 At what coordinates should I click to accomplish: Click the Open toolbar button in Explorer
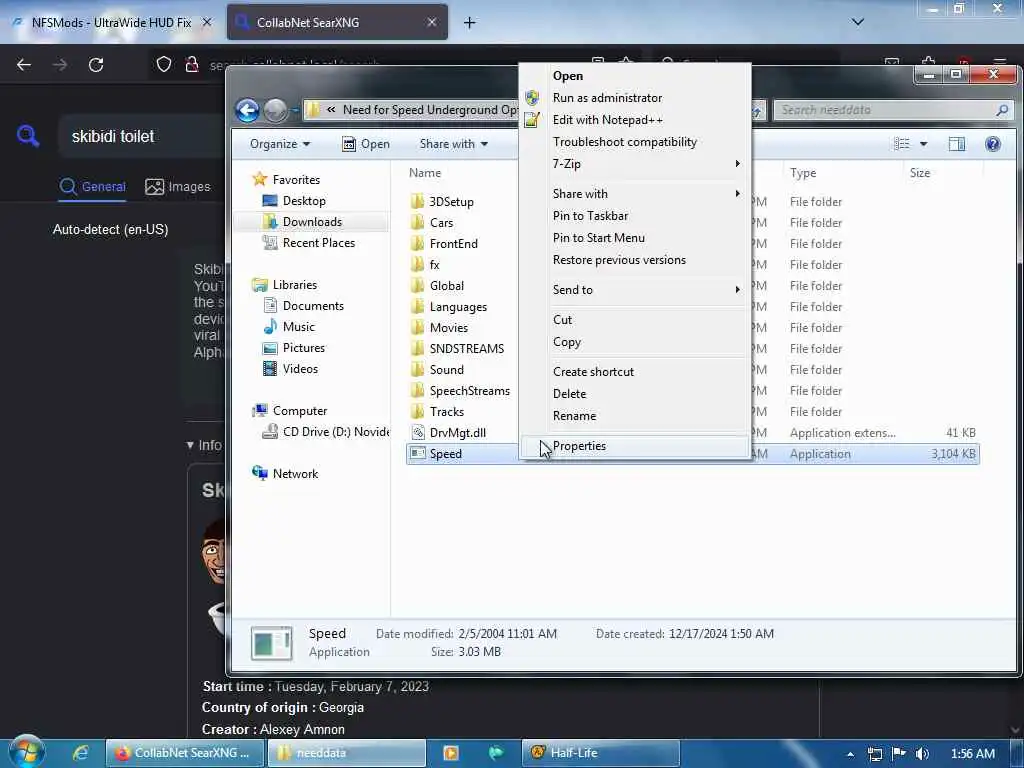(x=366, y=144)
